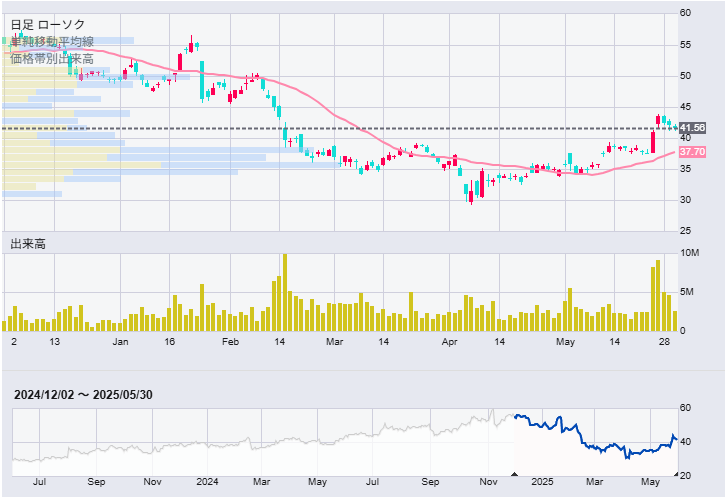Click the 45 price axis label
Screen dimensions: 725x497
click(x=686, y=107)
